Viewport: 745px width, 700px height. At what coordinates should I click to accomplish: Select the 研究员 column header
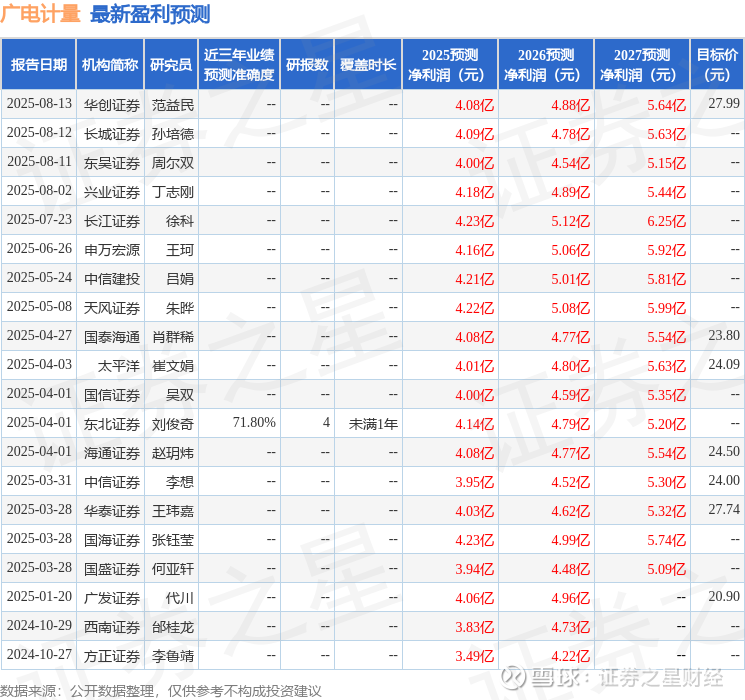point(171,65)
